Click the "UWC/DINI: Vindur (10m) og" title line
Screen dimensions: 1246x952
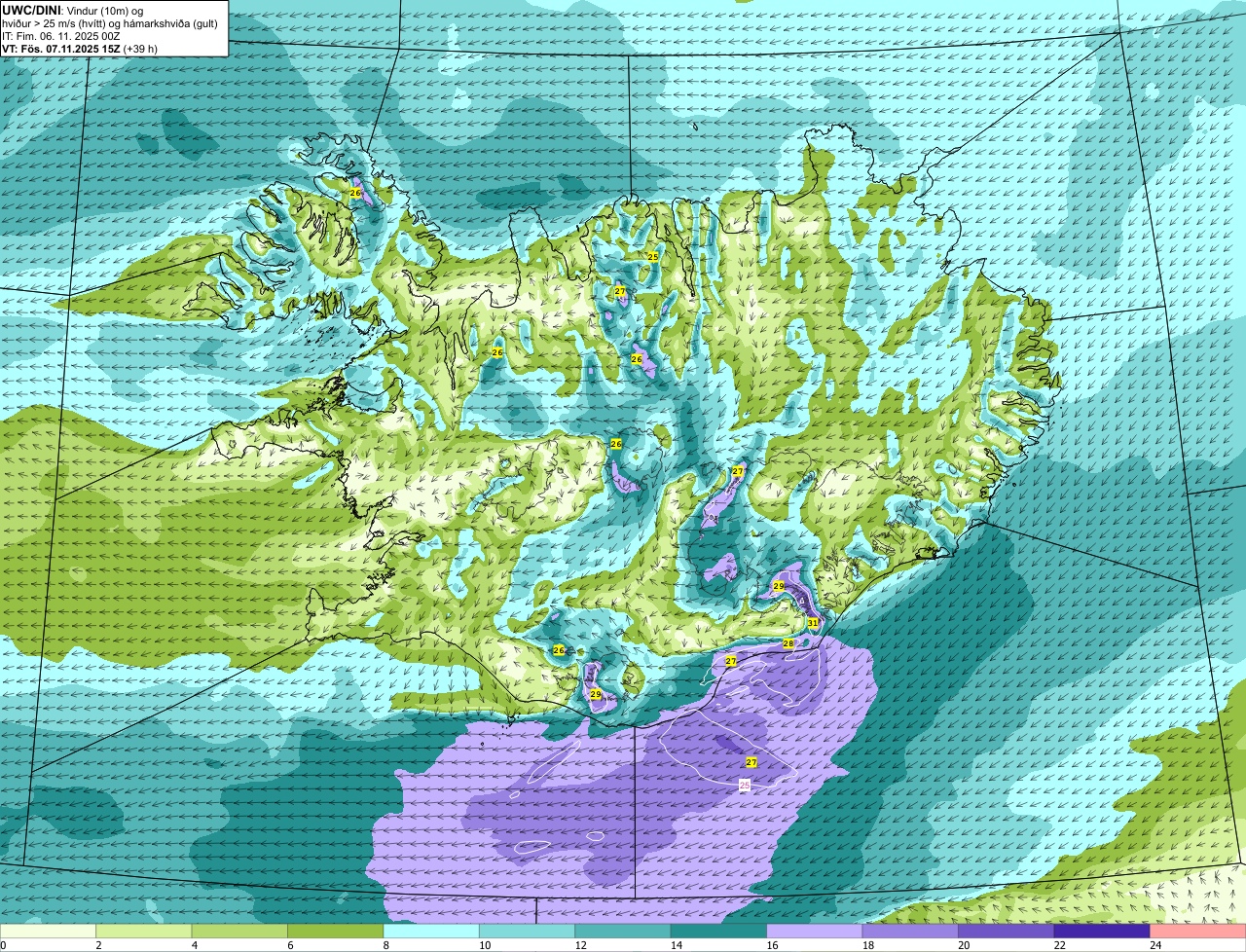pos(72,10)
